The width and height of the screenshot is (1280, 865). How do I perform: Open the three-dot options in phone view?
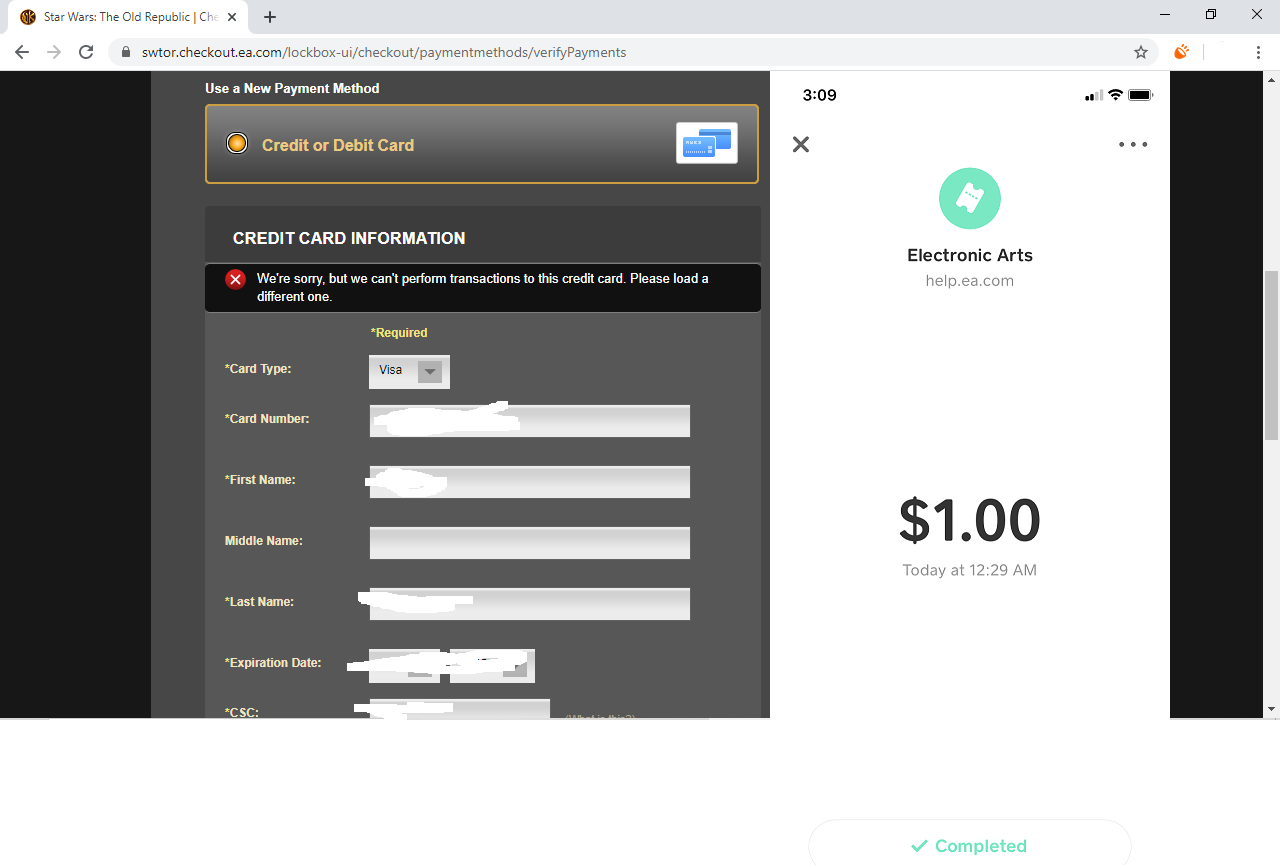pyautogui.click(x=1133, y=144)
